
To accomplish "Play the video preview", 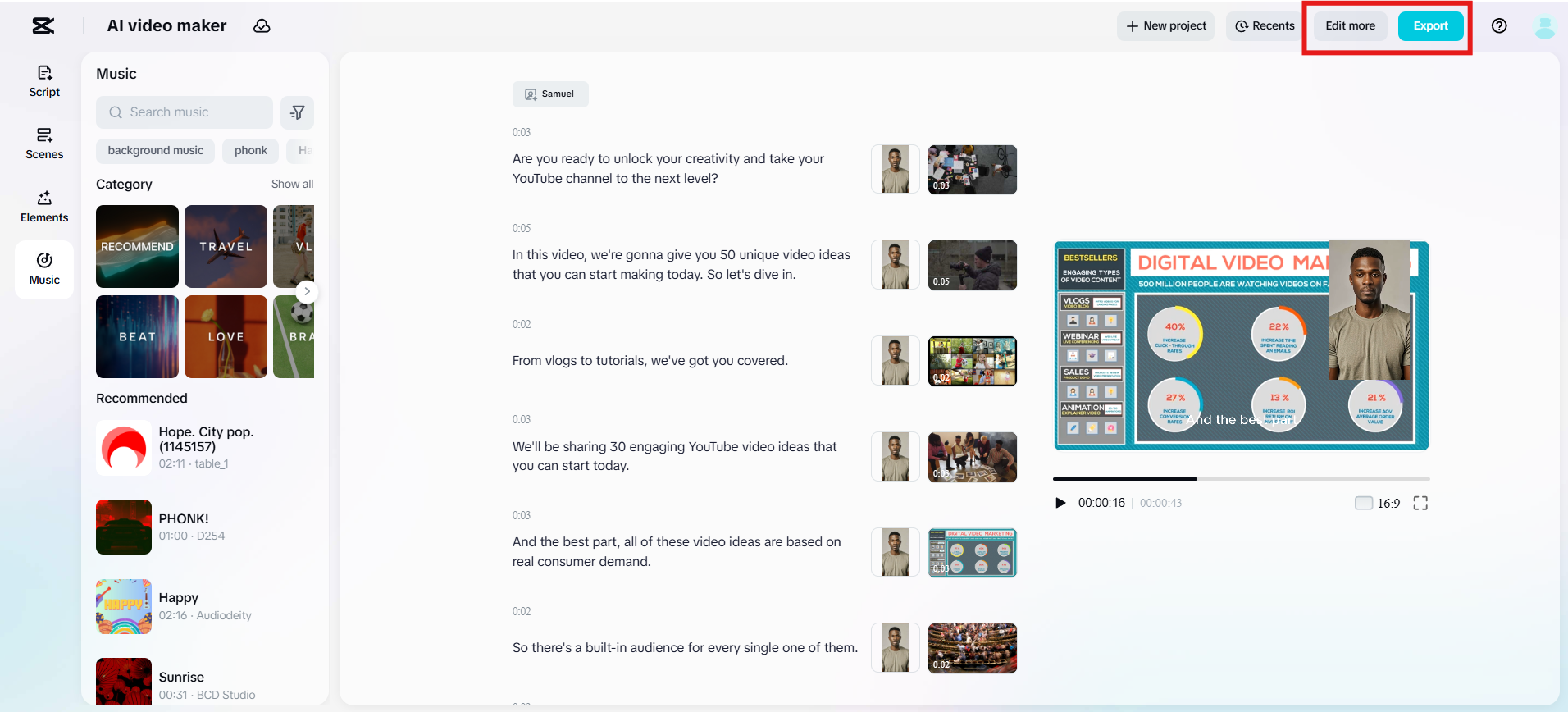I will coord(1060,503).
